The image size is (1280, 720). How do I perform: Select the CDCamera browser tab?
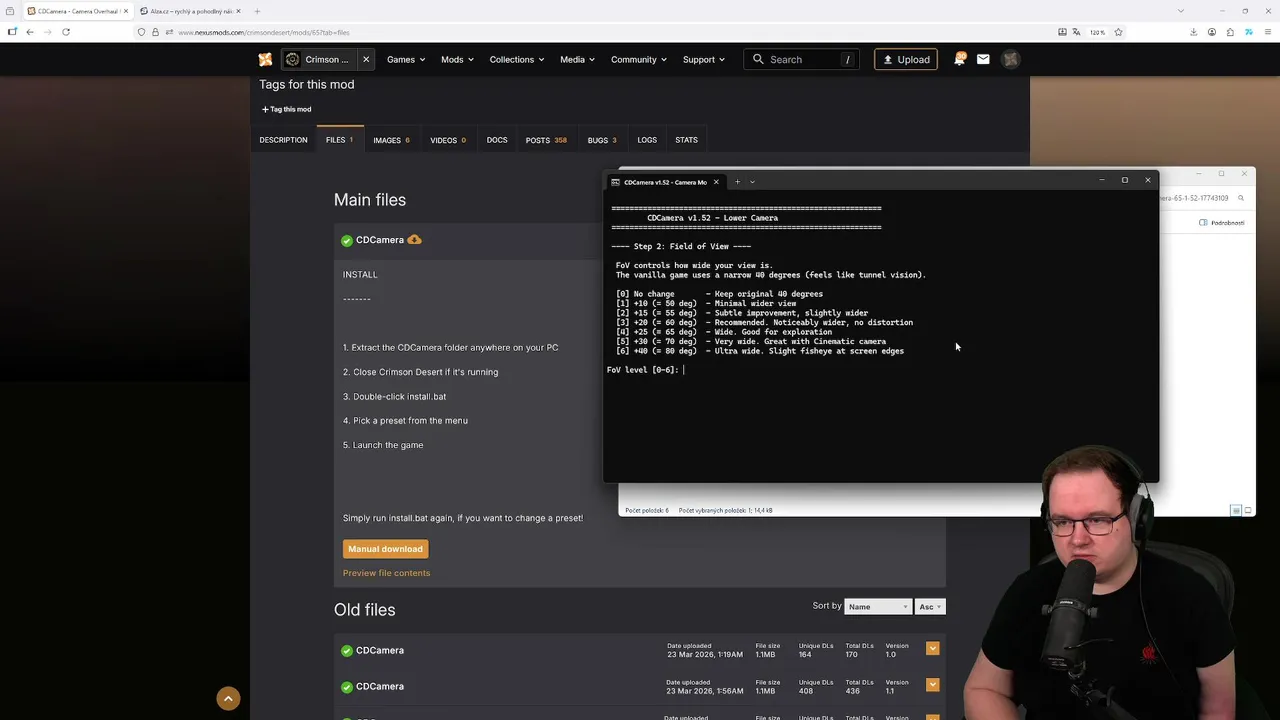coord(76,11)
